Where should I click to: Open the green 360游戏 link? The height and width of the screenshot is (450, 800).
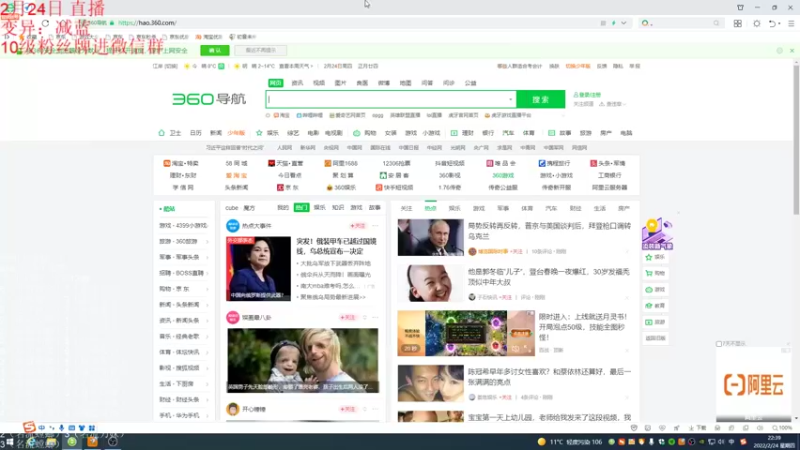(x=503, y=176)
